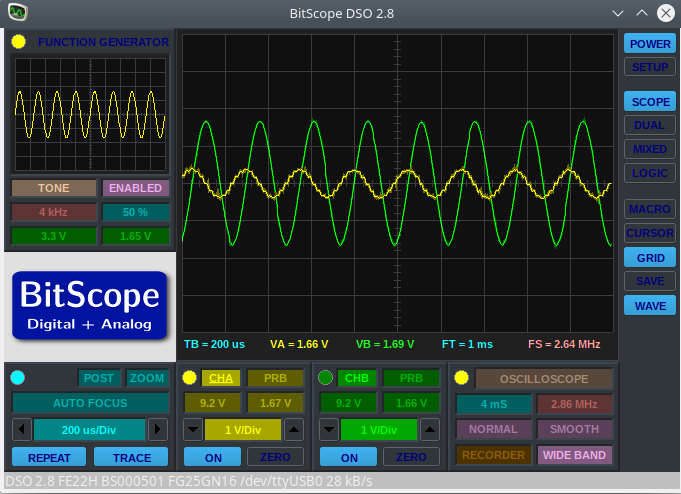Toggle the GRID display button
Screen dimensions: 681x494
pos(650,258)
